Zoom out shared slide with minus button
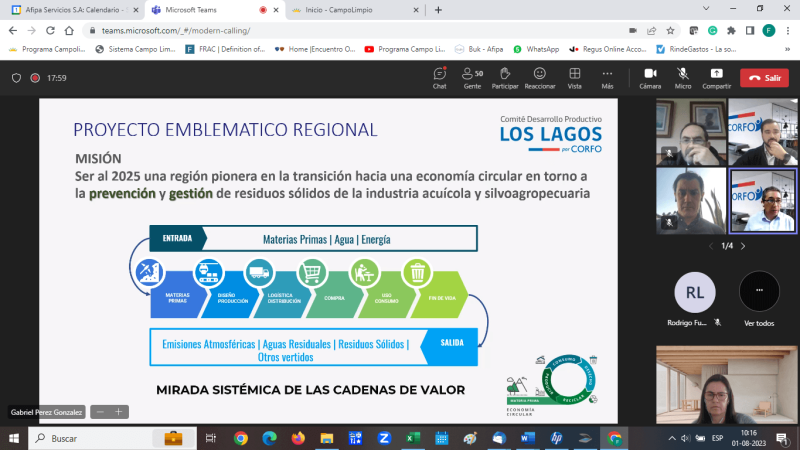The width and height of the screenshot is (800, 450). point(100,411)
